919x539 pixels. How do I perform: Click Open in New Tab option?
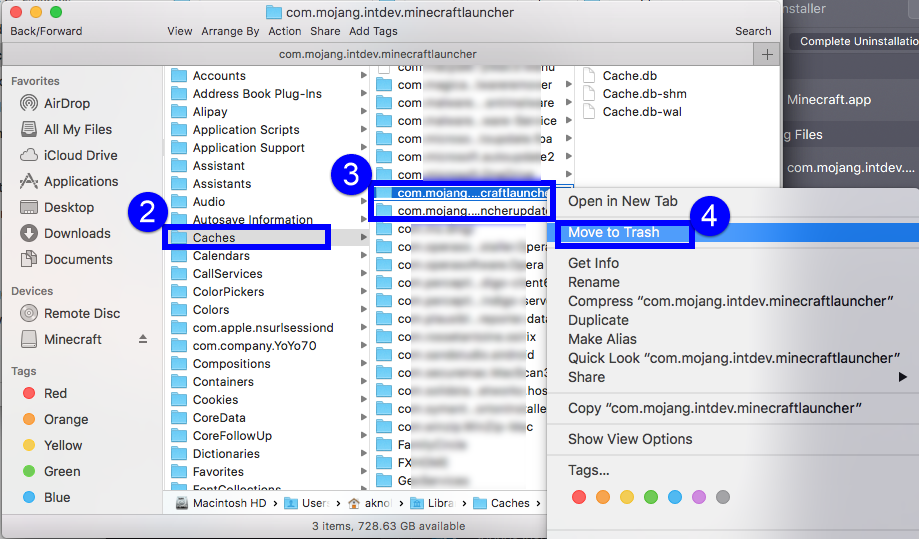(x=622, y=201)
